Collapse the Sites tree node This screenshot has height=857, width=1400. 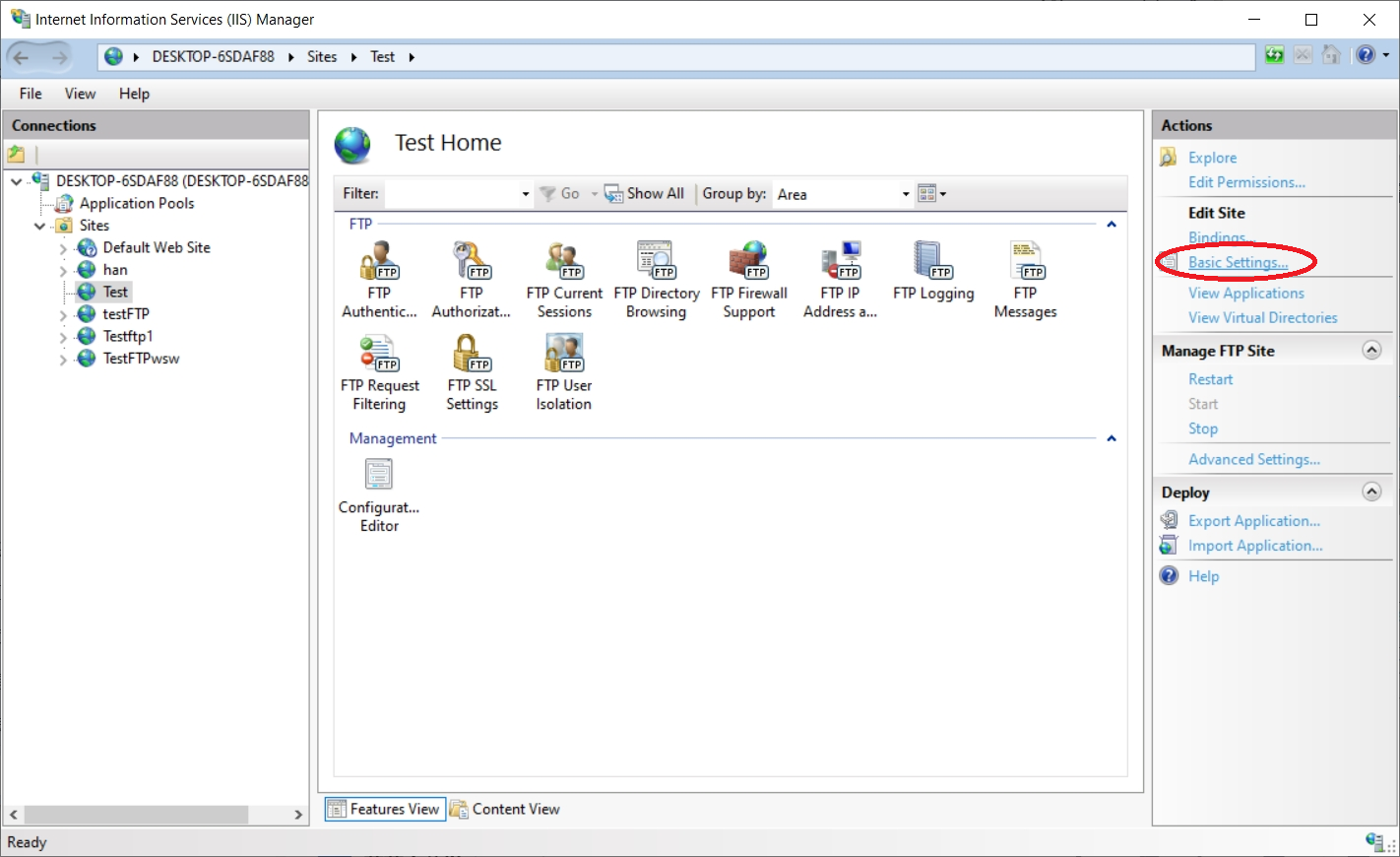coord(39,226)
